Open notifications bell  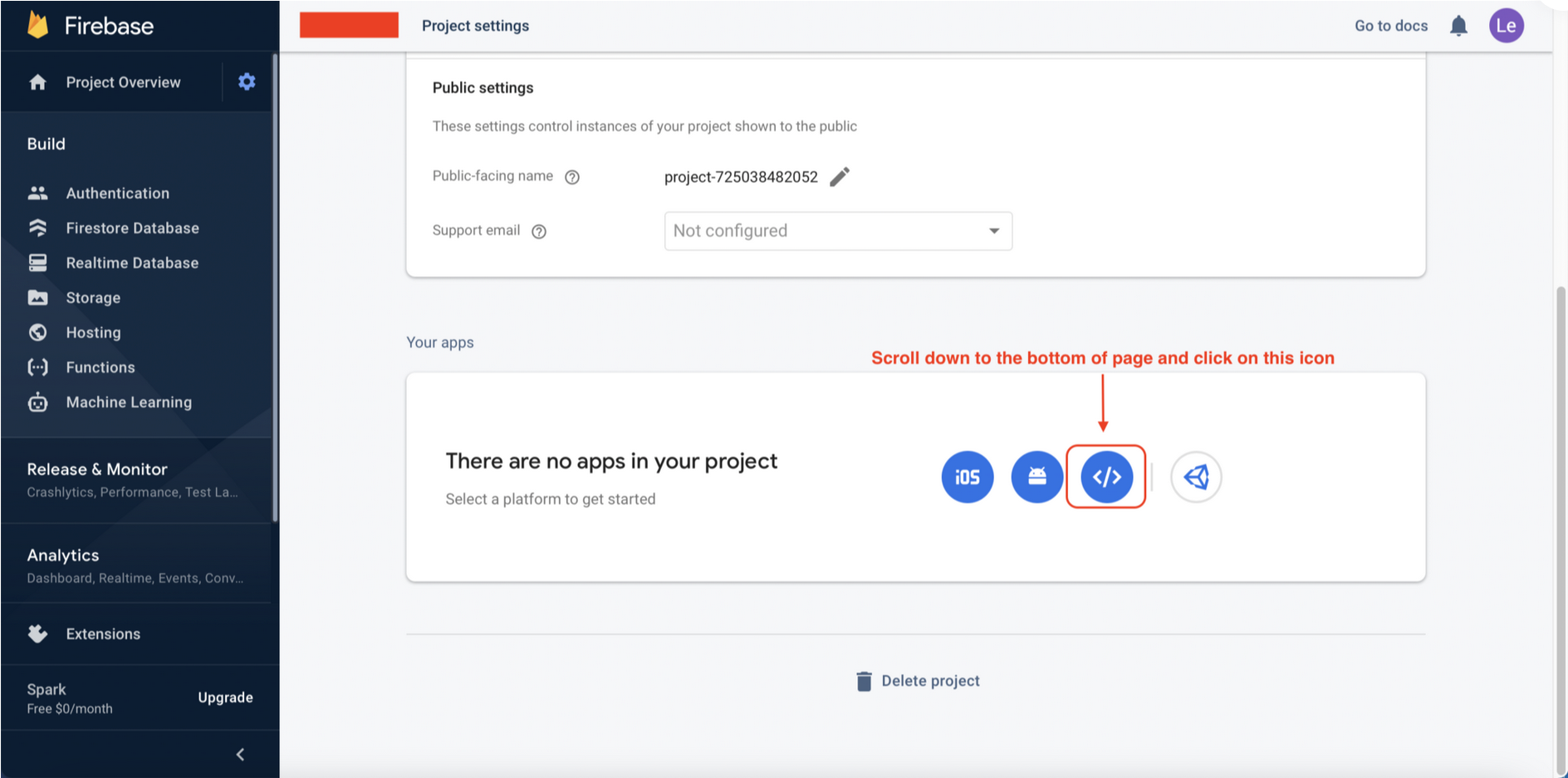(1458, 26)
